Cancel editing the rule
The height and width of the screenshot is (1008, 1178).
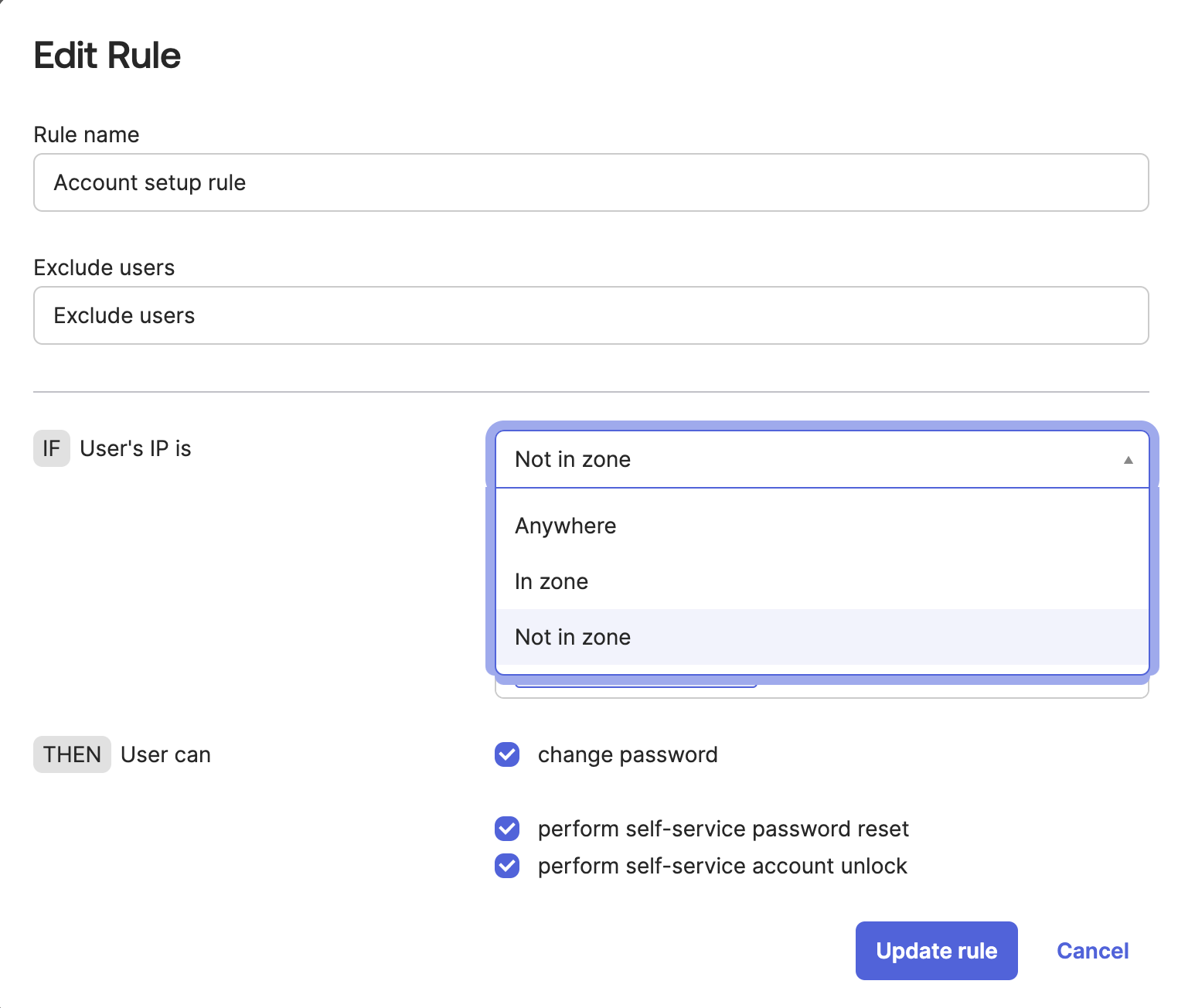(x=1092, y=951)
